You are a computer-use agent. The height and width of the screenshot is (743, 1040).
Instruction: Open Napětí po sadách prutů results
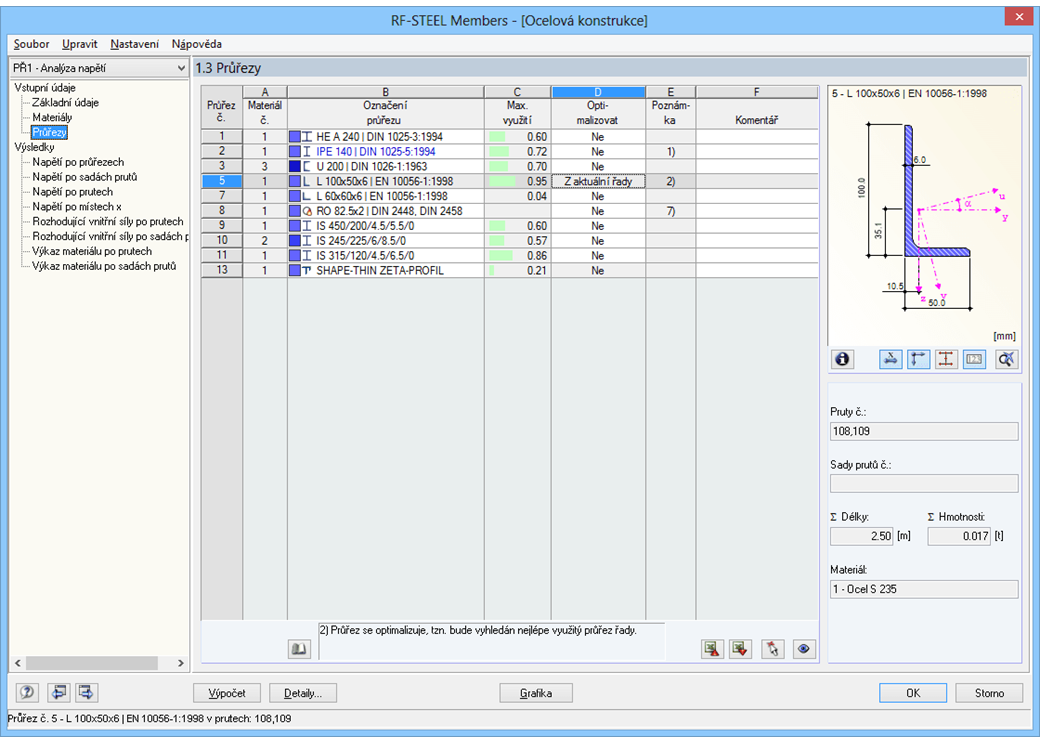(84, 177)
